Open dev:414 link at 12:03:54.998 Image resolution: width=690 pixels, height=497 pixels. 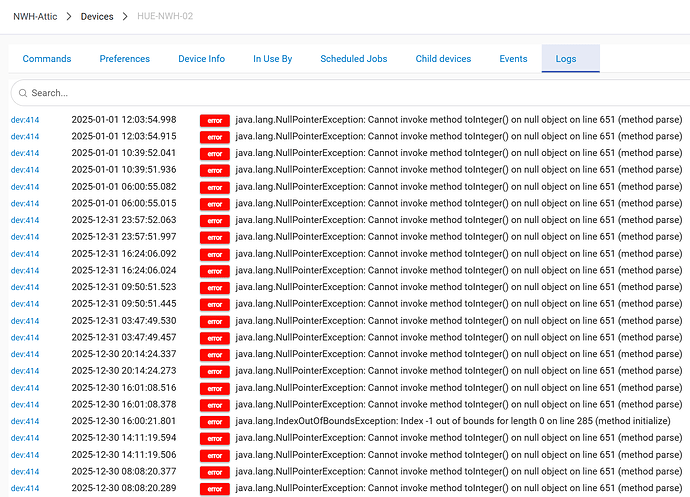[25, 120]
